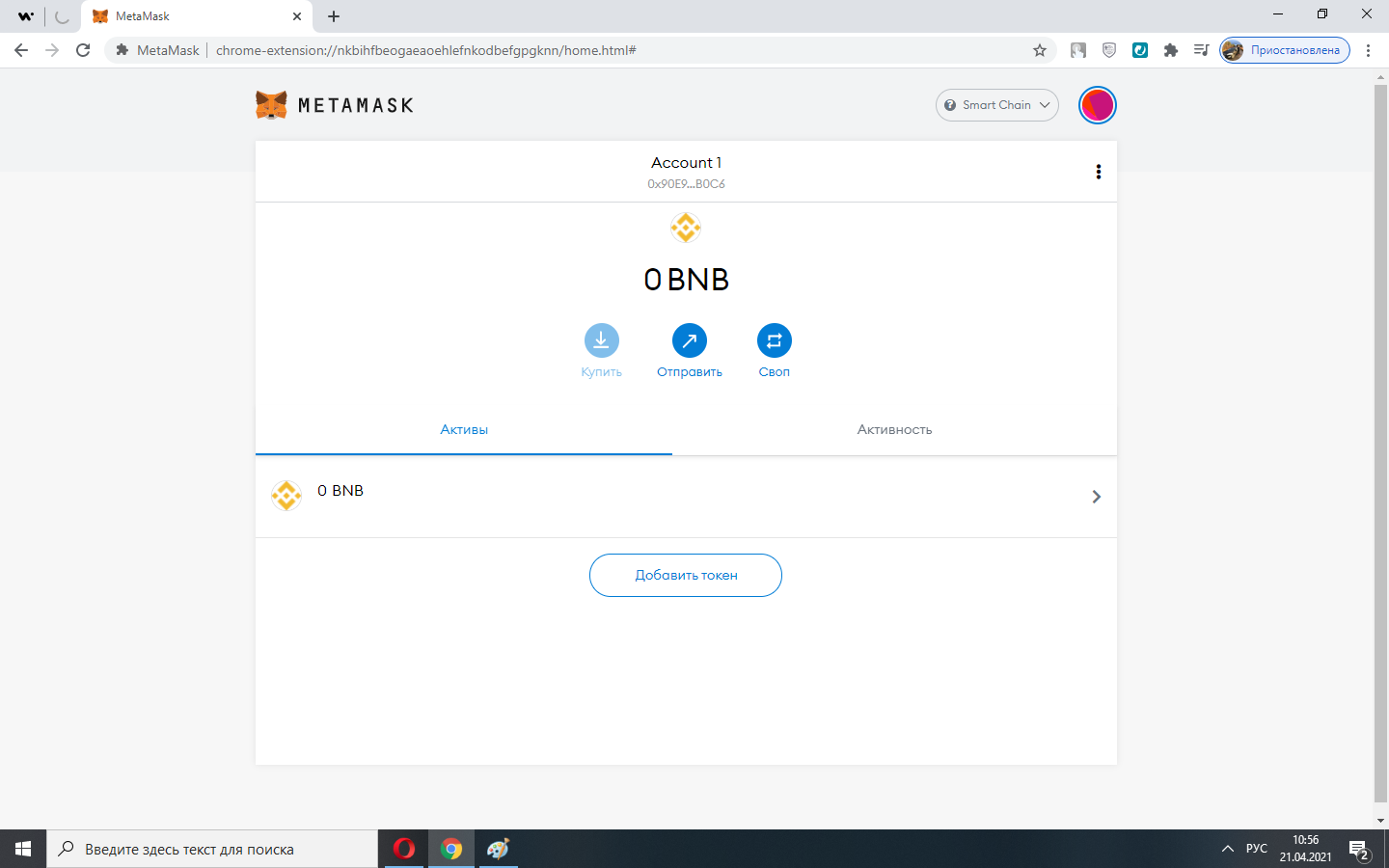
Task: Switch to the Активы tab
Action: pyautogui.click(x=464, y=430)
